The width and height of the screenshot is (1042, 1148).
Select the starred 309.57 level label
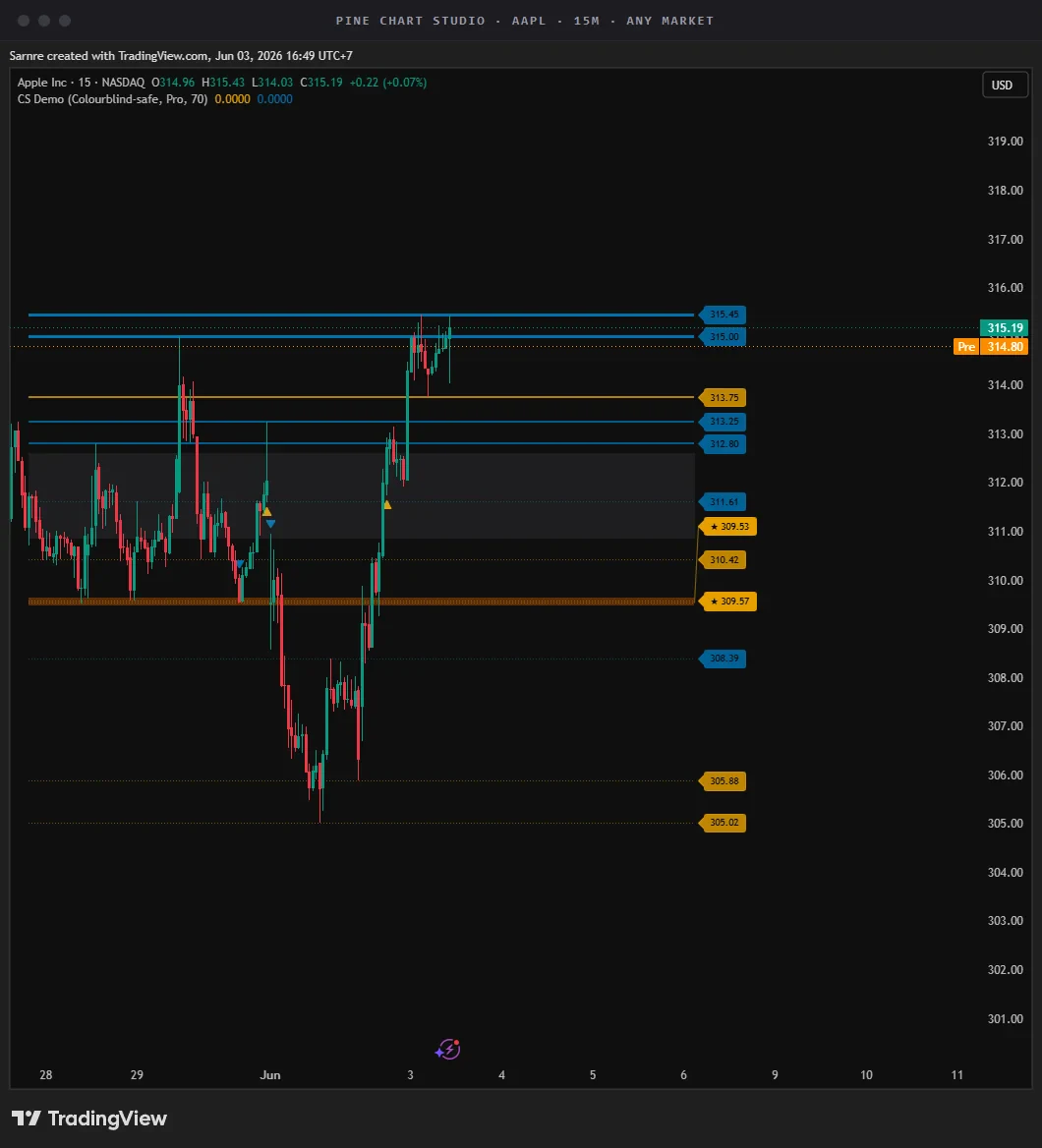coord(728,602)
